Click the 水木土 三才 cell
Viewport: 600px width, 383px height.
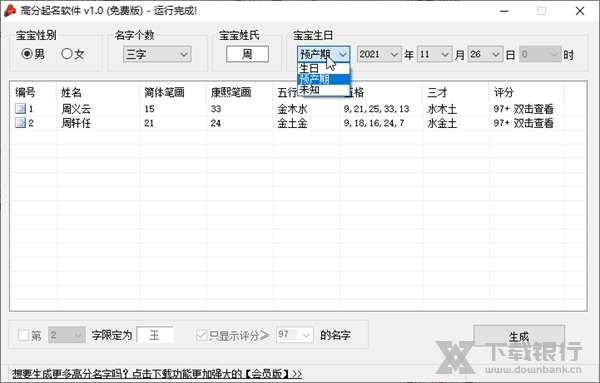click(442, 109)
